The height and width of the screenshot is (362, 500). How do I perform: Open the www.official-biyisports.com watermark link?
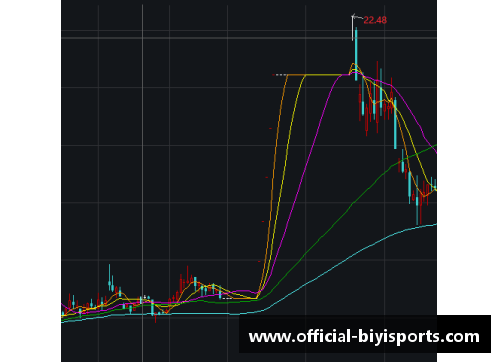(364, 336)
